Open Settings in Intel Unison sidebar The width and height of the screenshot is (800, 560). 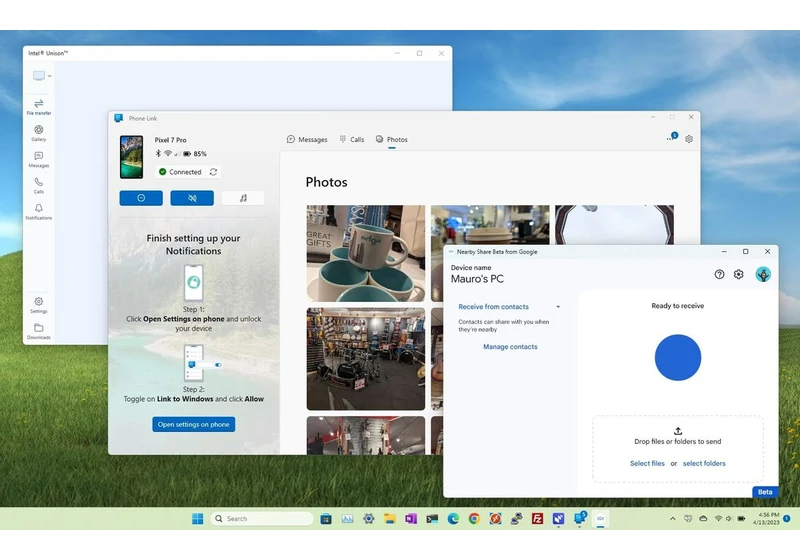[39, 305]
